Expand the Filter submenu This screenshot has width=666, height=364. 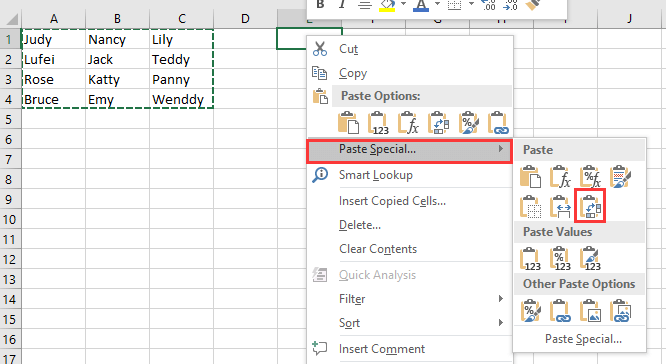tap(409, 299)
